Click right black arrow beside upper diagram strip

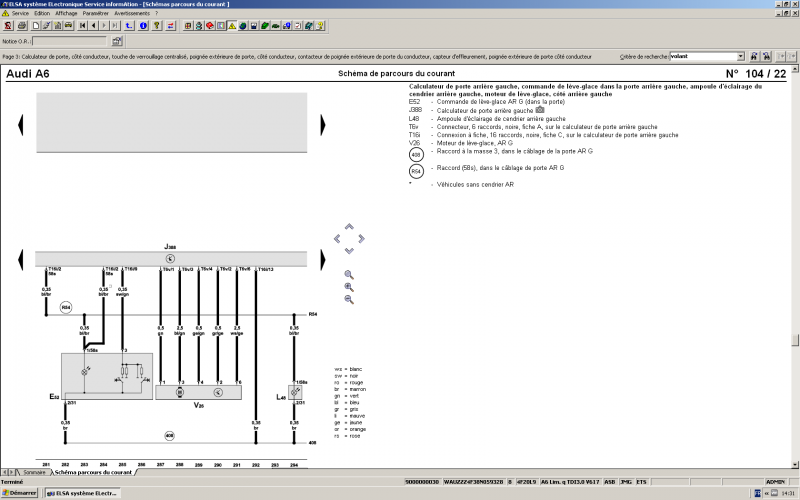323,124
